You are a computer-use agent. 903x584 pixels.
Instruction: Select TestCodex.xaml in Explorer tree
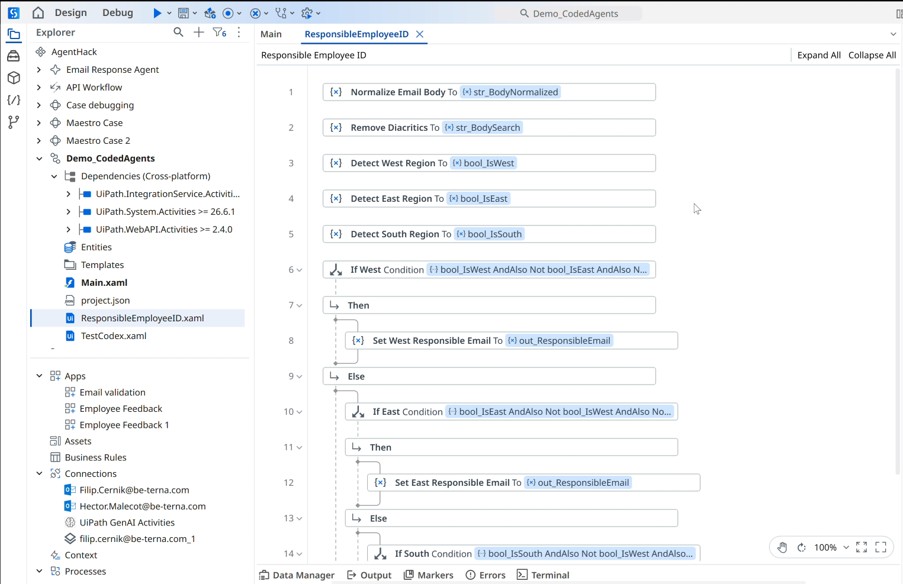point(113,336)
